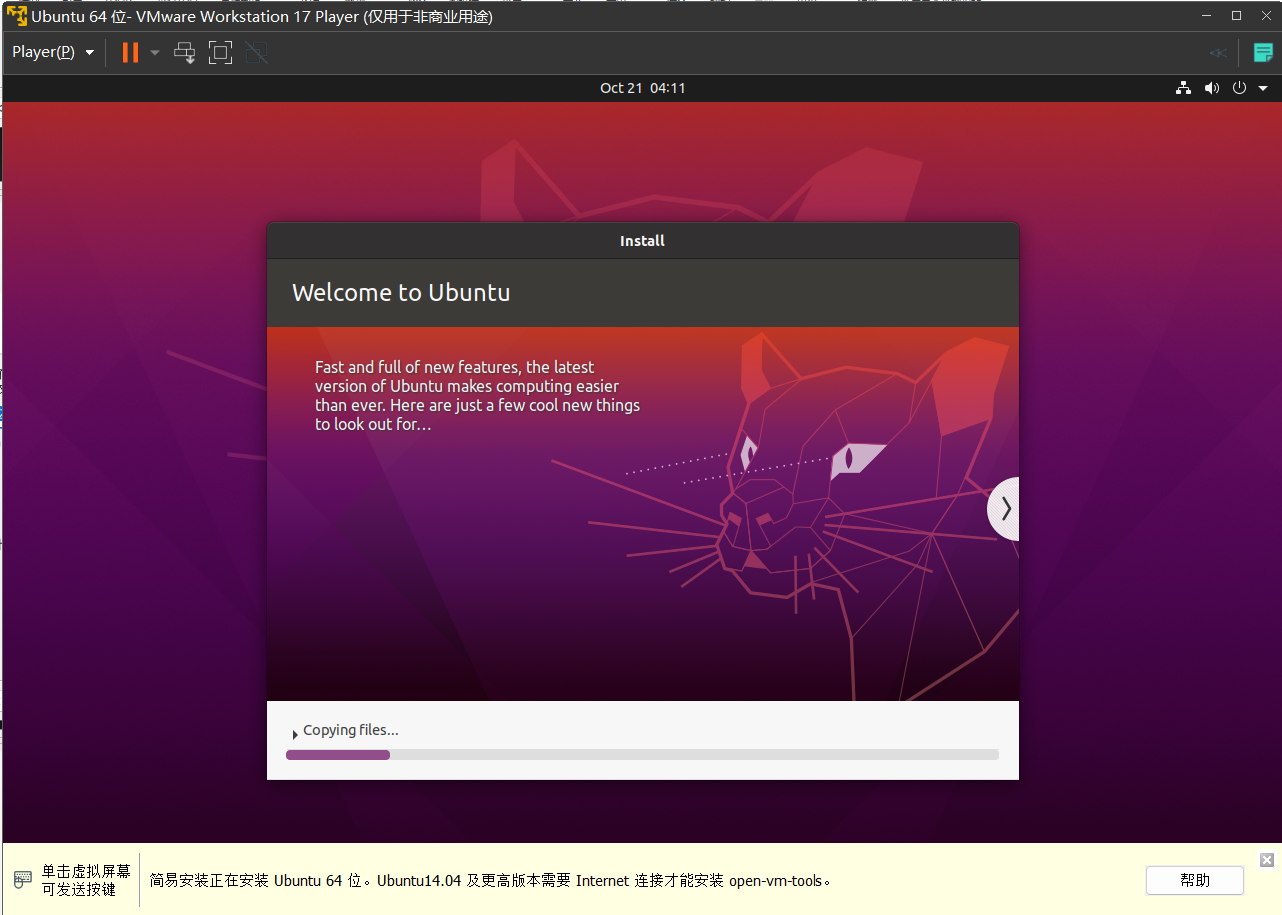1282x915 pixels.
Task: Click the 帮助 help button
Action: point(1194,880)
